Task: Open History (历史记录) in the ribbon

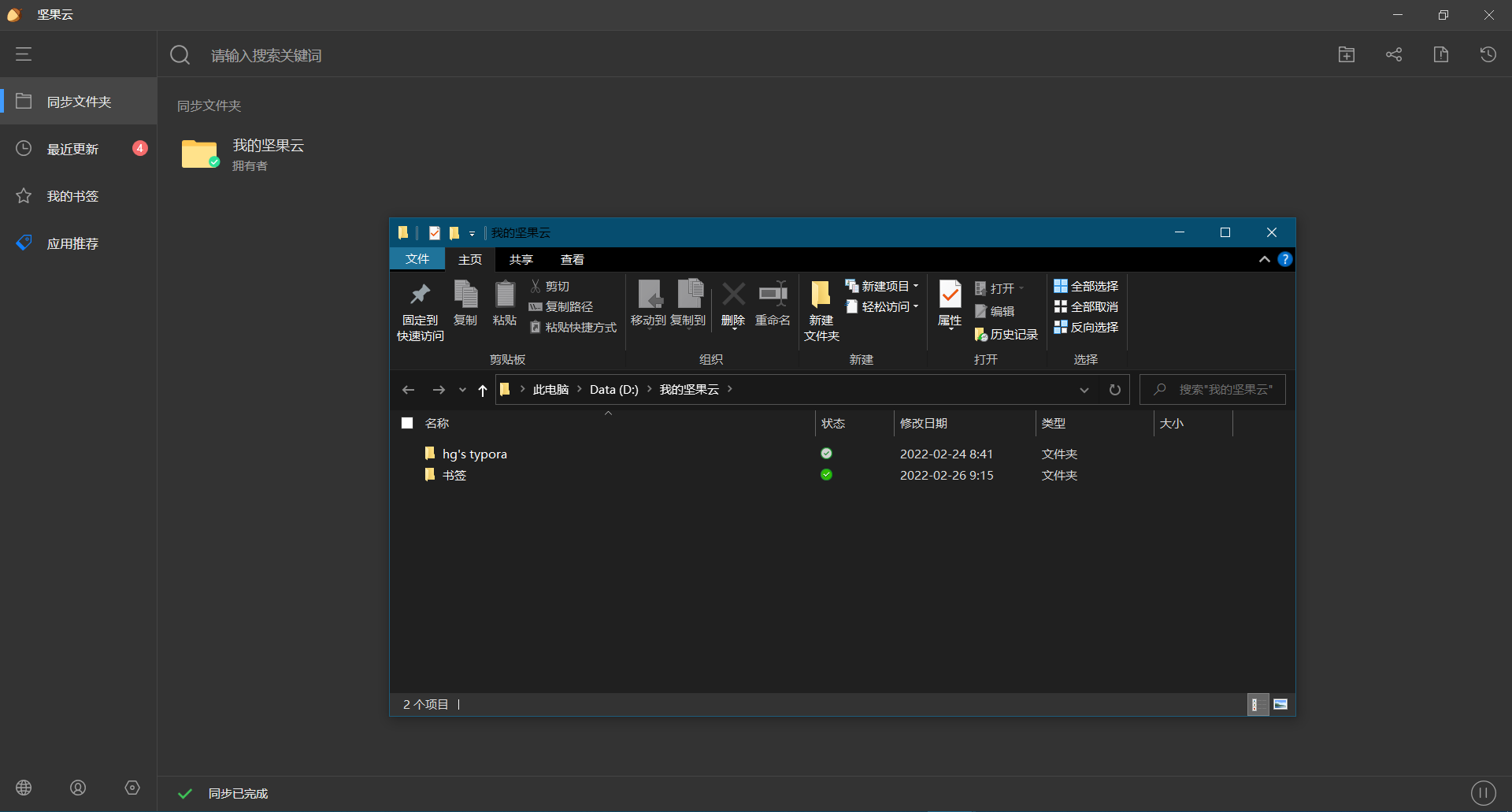Action: coord(1006,334)
